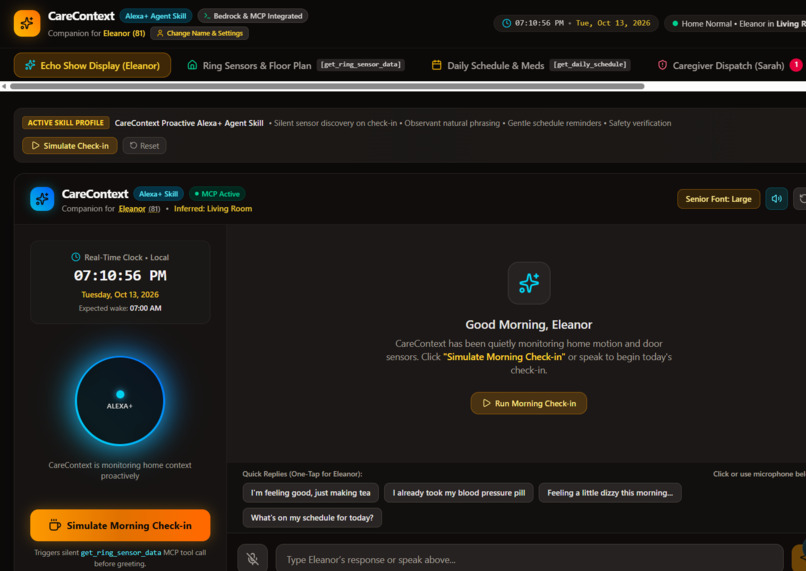Toggle the speaker sound icon
This screenshot has width=806, height=571.
click(776, 199)
